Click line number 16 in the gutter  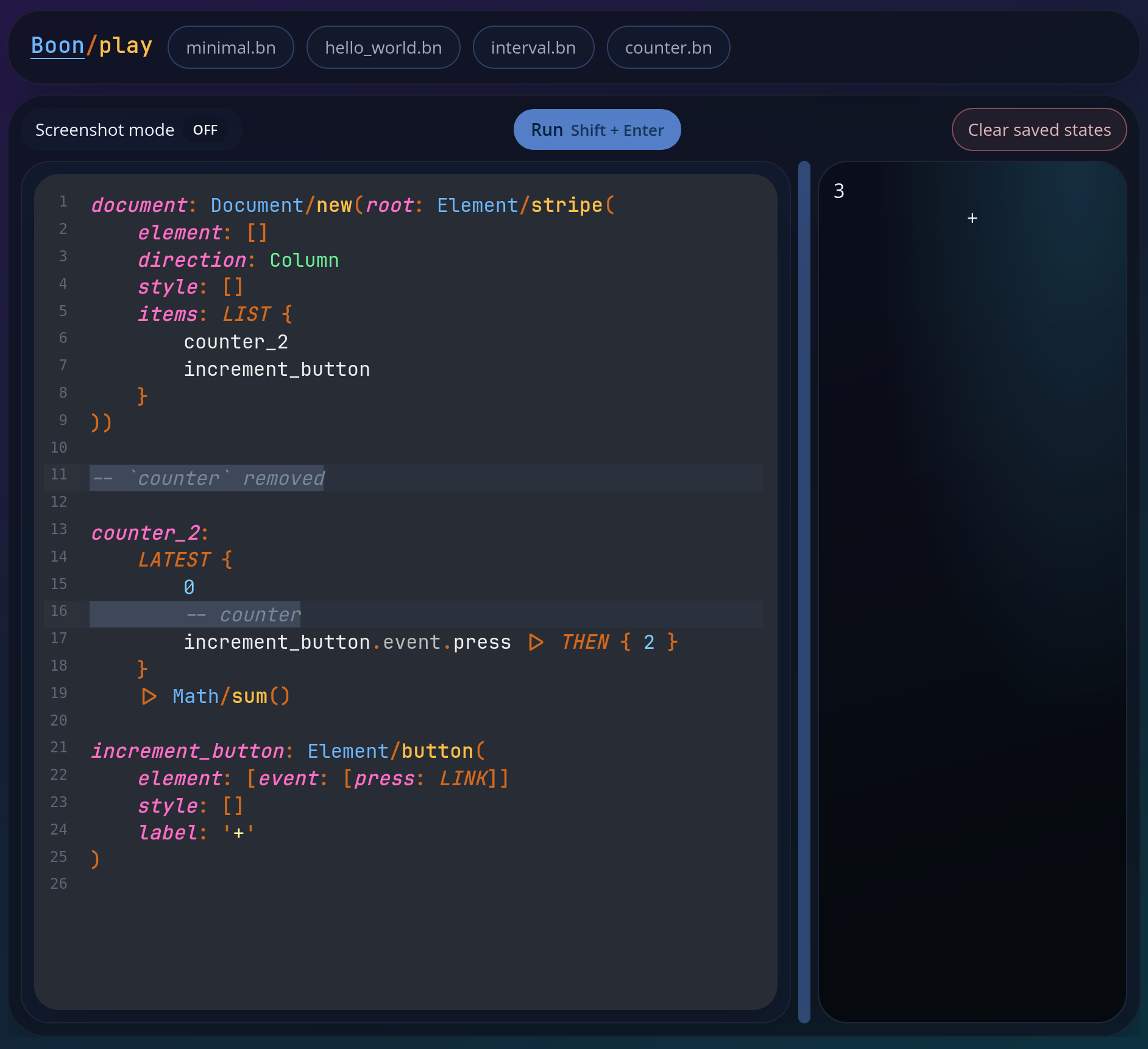click(x=59, y=611)
